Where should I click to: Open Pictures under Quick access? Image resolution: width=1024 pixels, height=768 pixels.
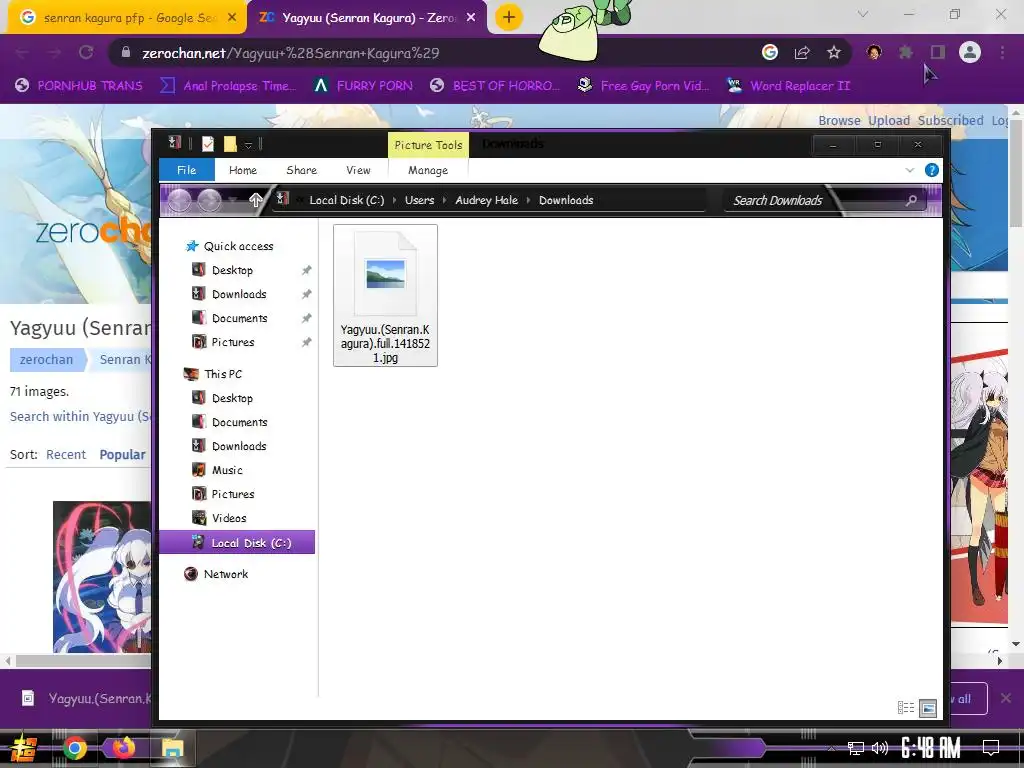point(233,342)
